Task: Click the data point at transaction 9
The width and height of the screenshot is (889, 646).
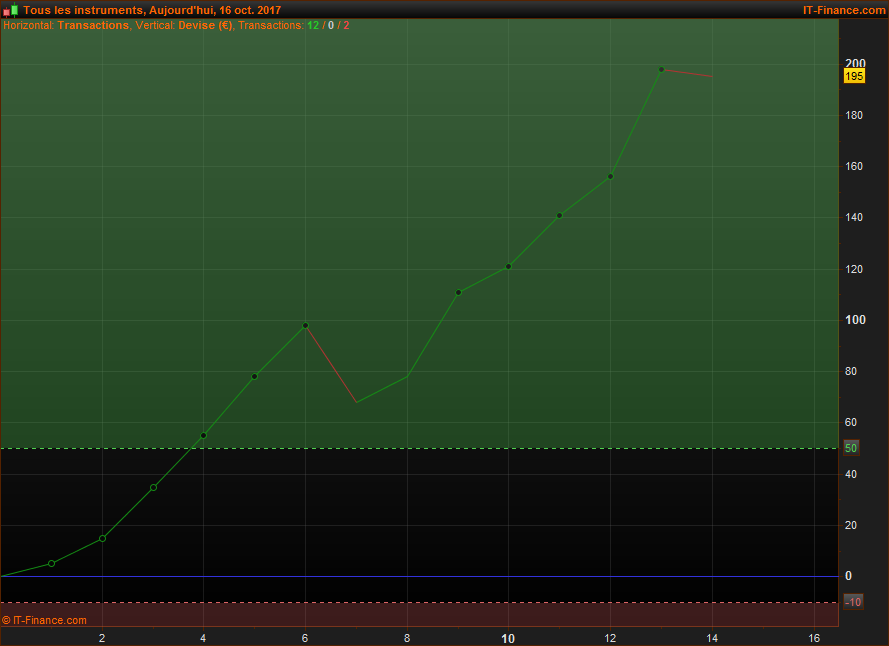Action: (458, 292)
